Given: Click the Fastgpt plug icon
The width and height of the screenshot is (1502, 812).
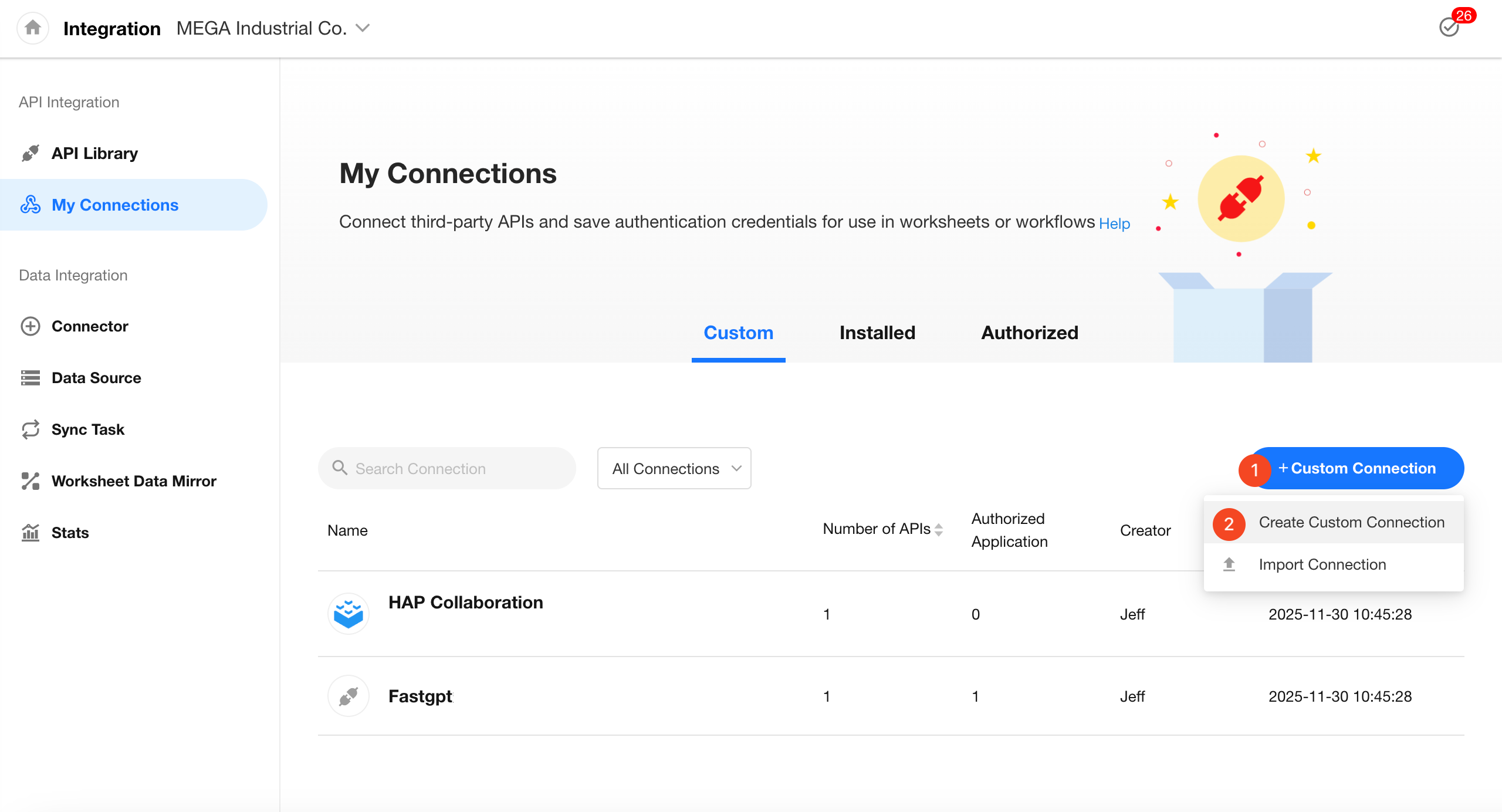Looking at the screenshot, I should click(349, 696).
